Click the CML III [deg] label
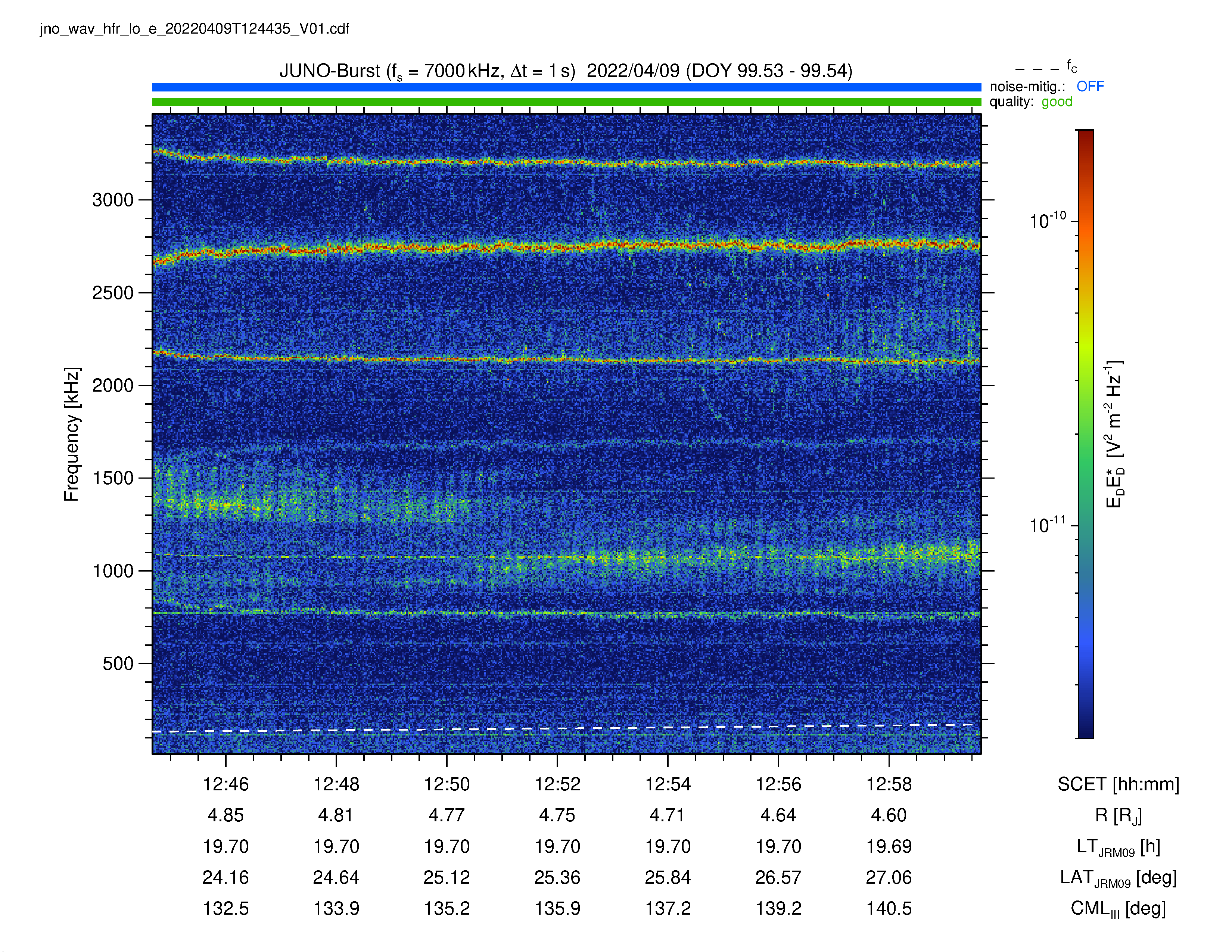1232x952 pixels. 1118,909
